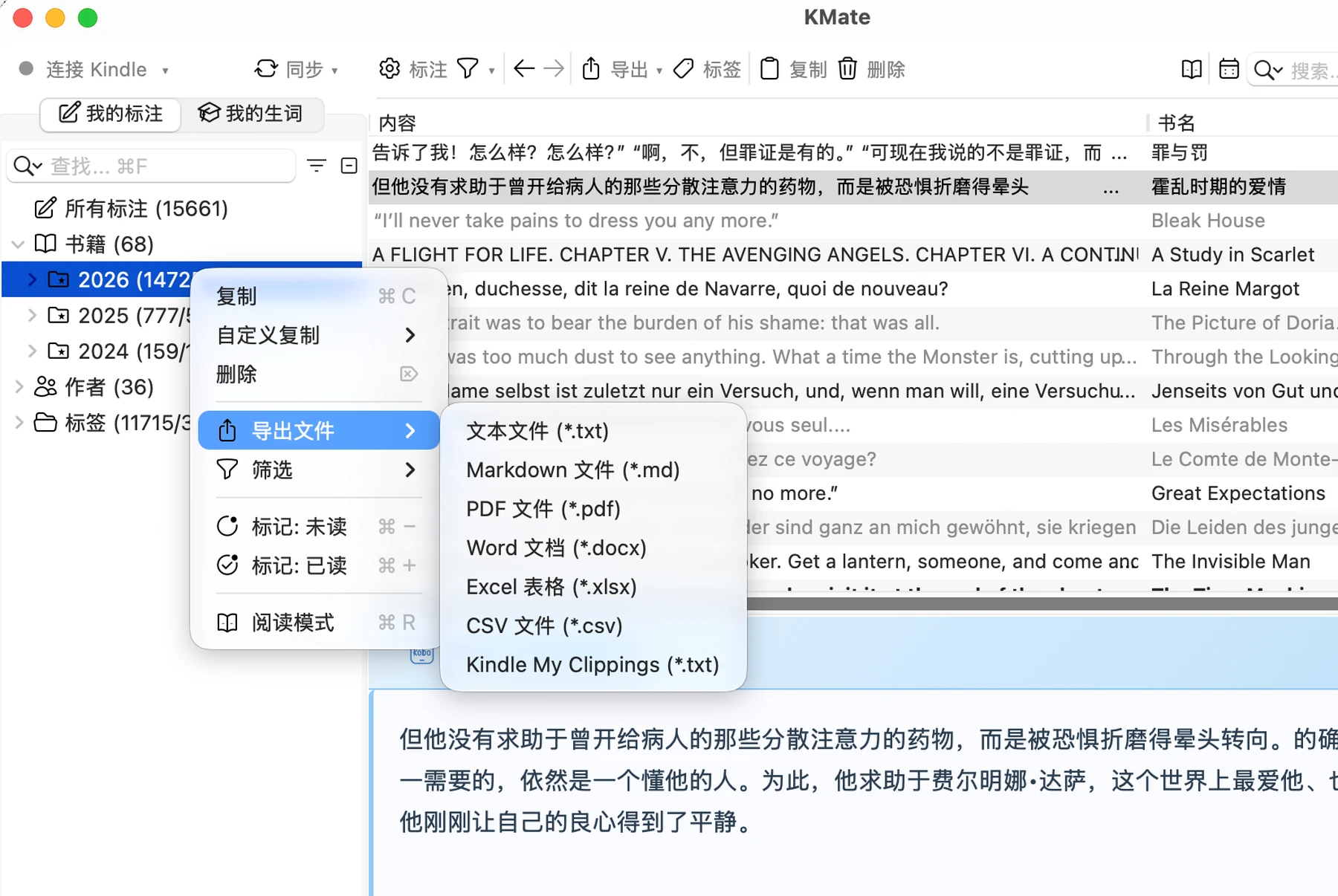Click the tag icon labeled 标签
Viewport: 1338px width, 896px height.
click(683, 69)
